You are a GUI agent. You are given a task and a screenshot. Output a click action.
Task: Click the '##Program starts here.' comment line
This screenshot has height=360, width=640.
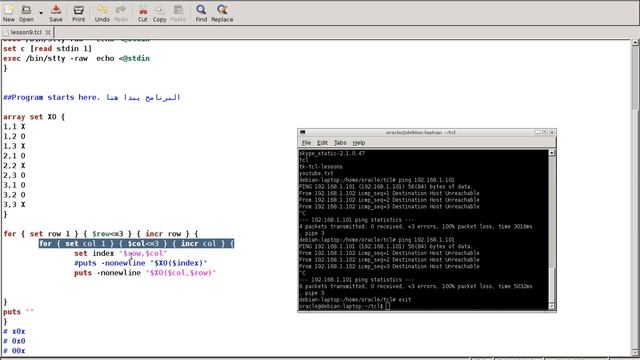(91, 98)
